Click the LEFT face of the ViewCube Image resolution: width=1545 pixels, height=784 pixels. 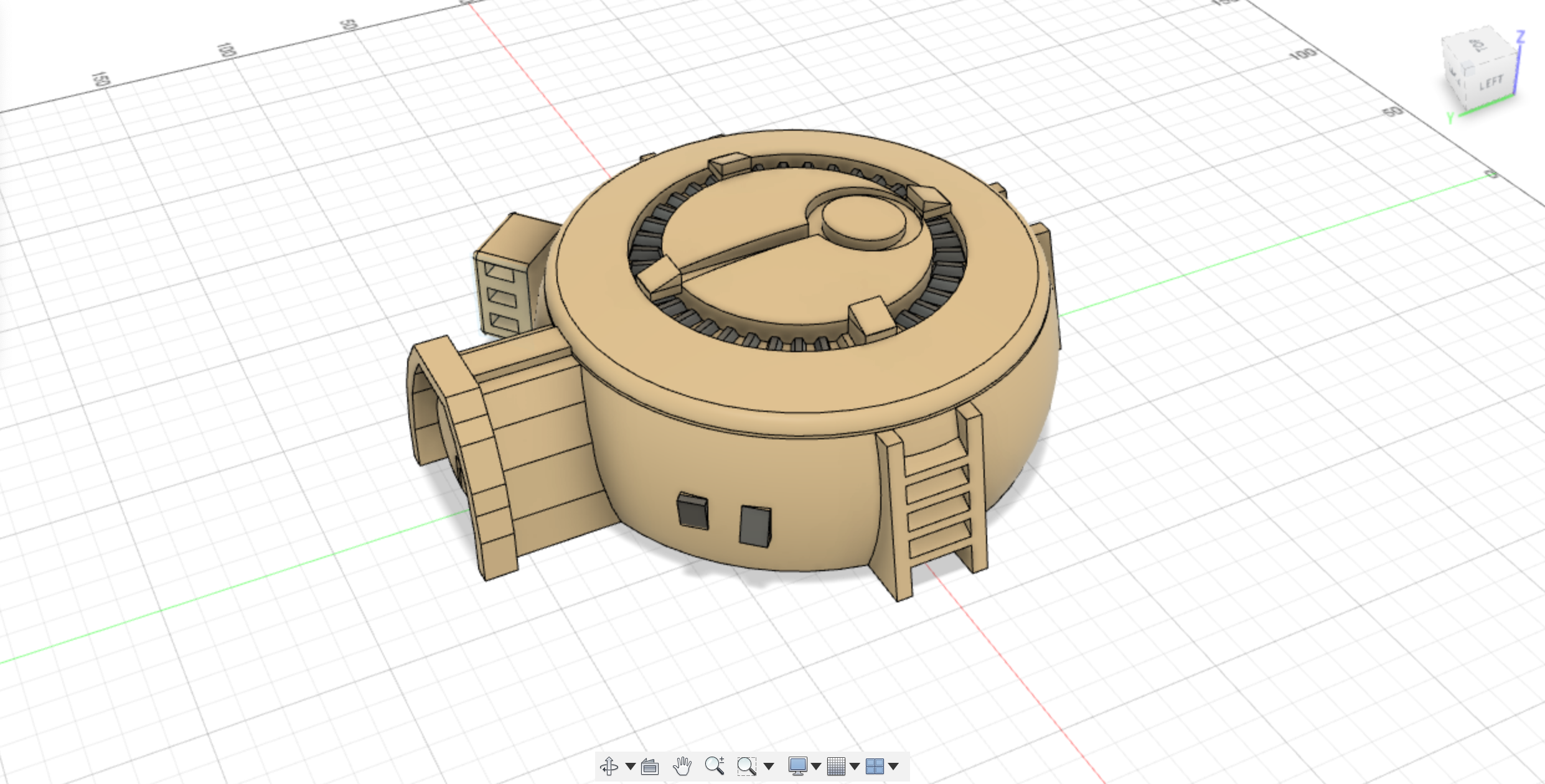click(1491, 82)
